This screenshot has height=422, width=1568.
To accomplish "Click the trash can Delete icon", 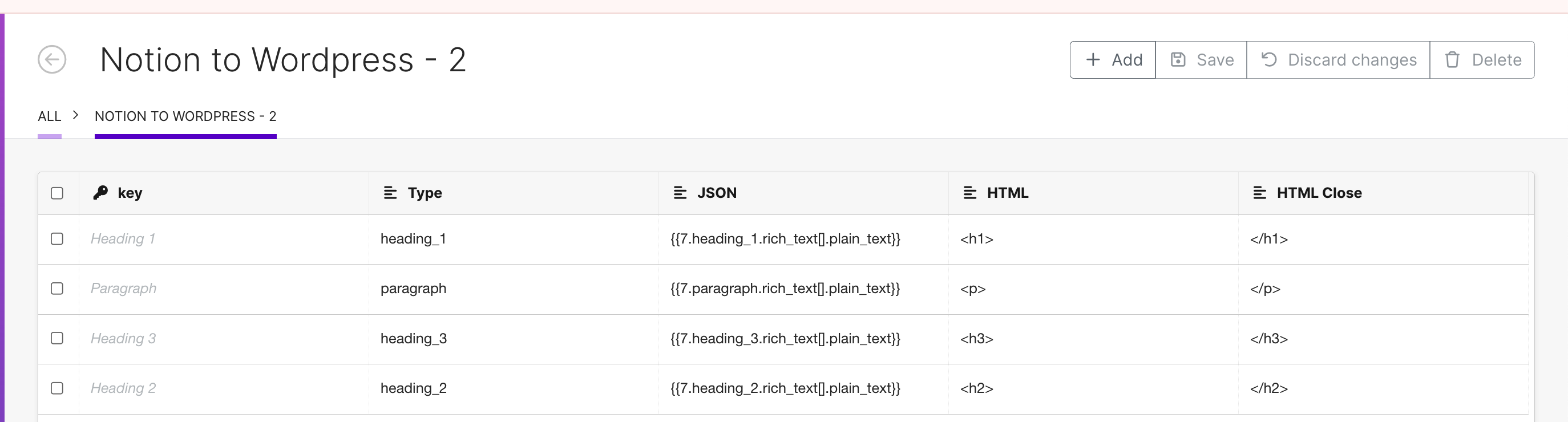I will [x=1452, y=59].
